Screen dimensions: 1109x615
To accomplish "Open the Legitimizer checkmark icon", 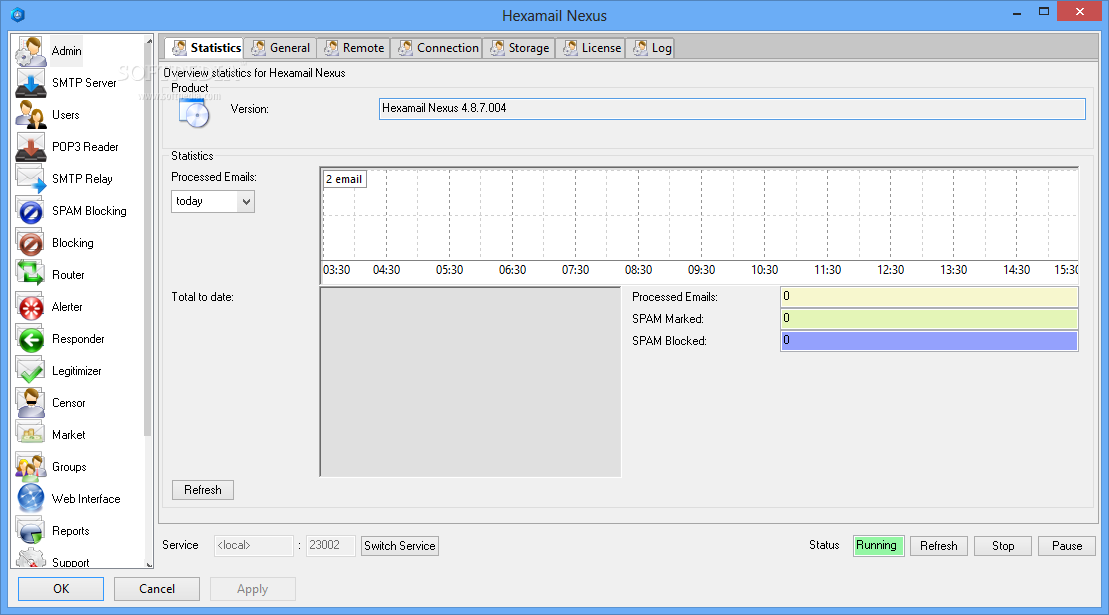I will [30, 370].
